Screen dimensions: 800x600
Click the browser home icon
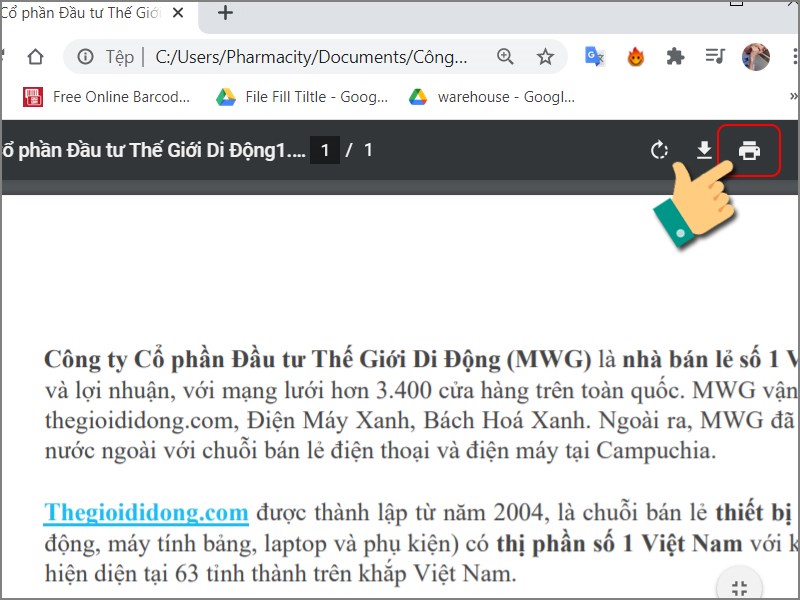[x=34, y=57]
